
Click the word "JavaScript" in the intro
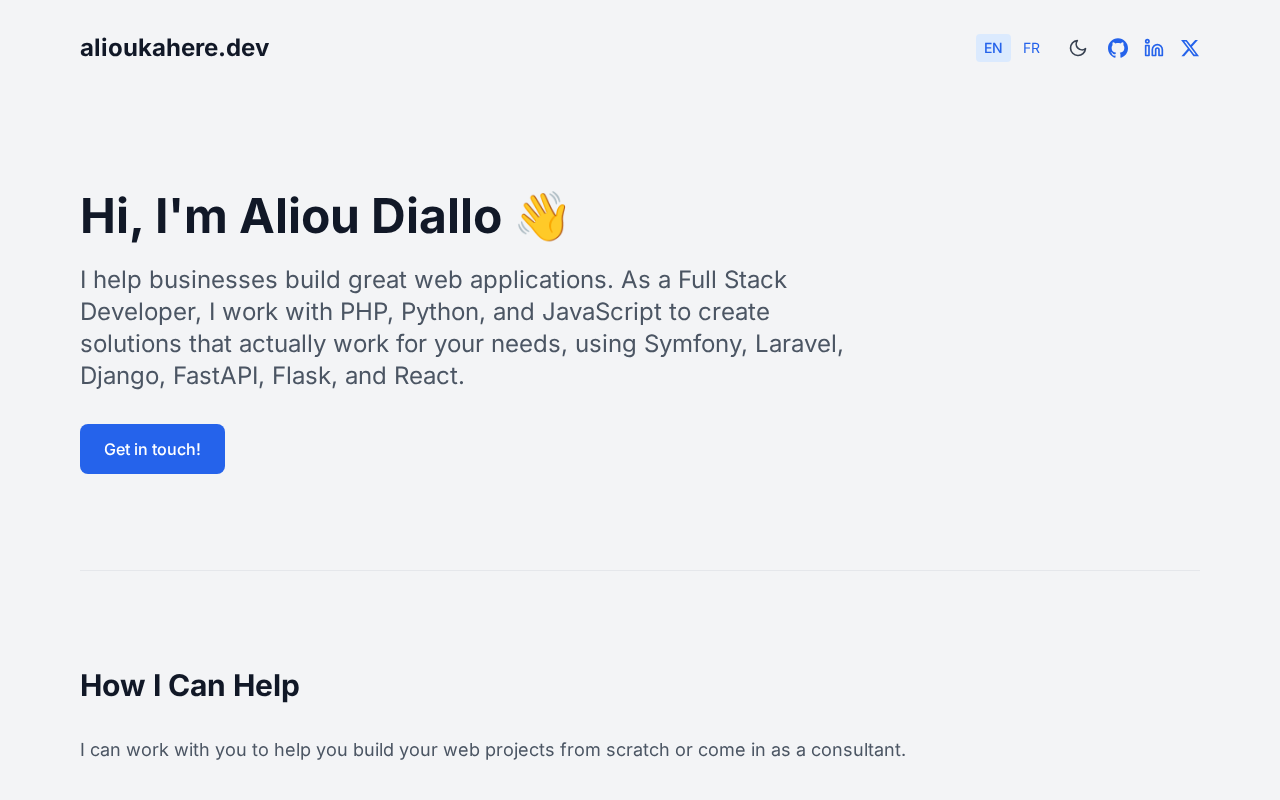pos(602,312)
